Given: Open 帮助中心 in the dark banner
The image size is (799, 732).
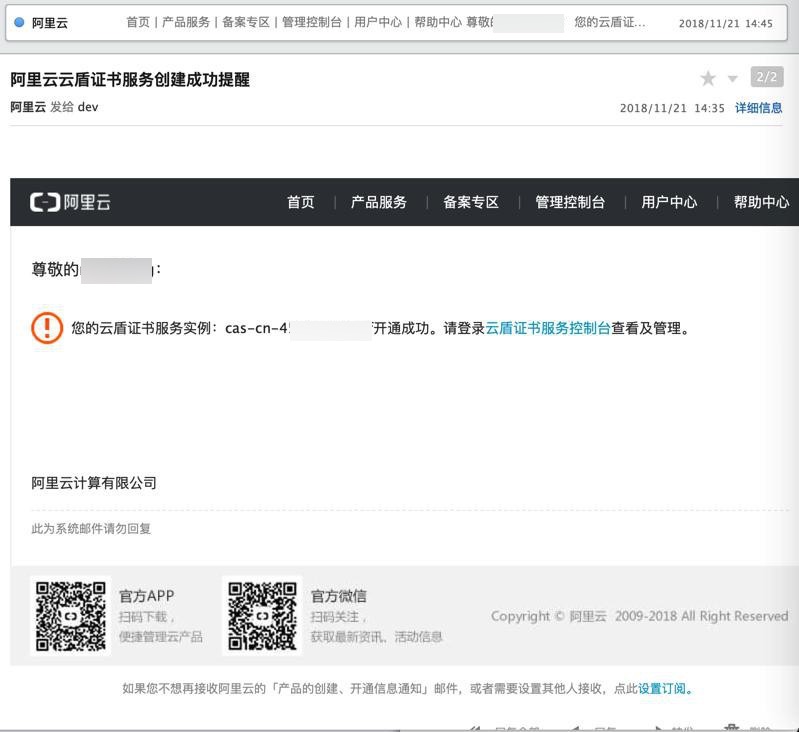Looking at the screenshot, I should click(761, 202).
